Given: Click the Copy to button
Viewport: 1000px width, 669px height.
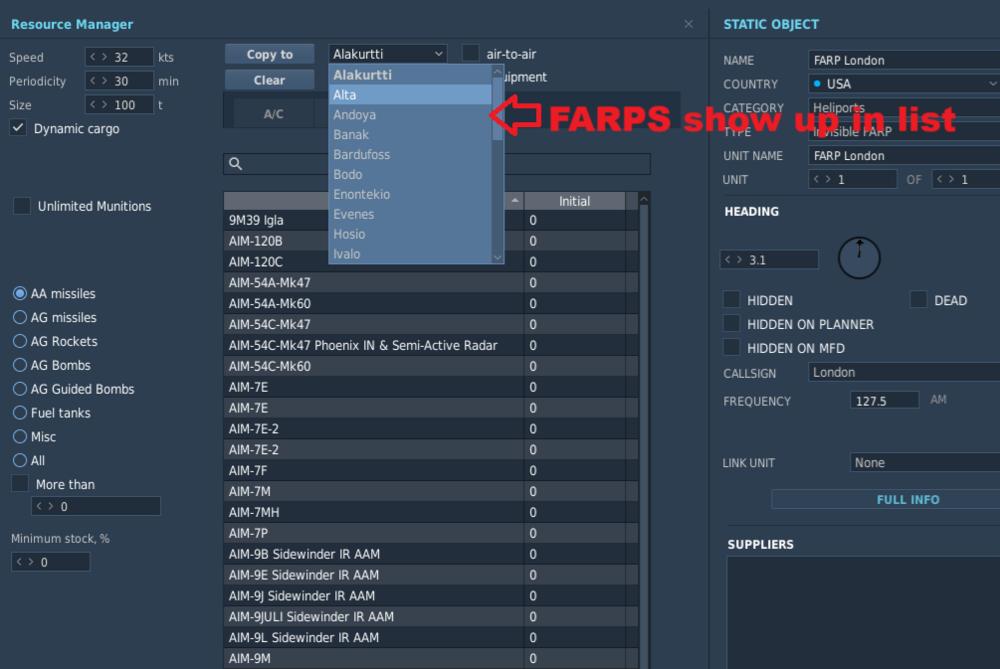Looking at the screenshot, I should (x=270, y=54).
